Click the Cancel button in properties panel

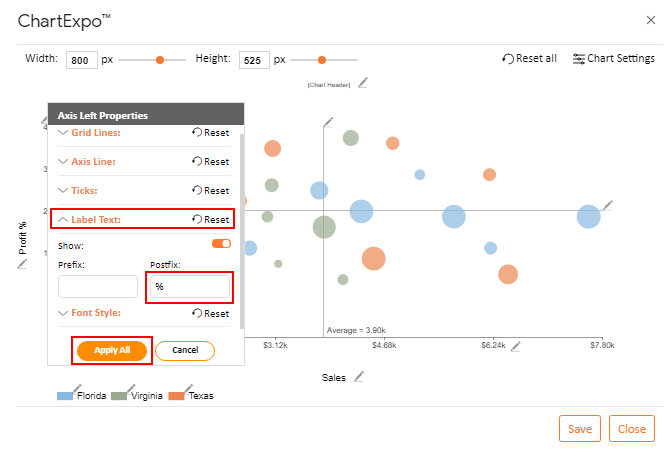tap(185, 350)
